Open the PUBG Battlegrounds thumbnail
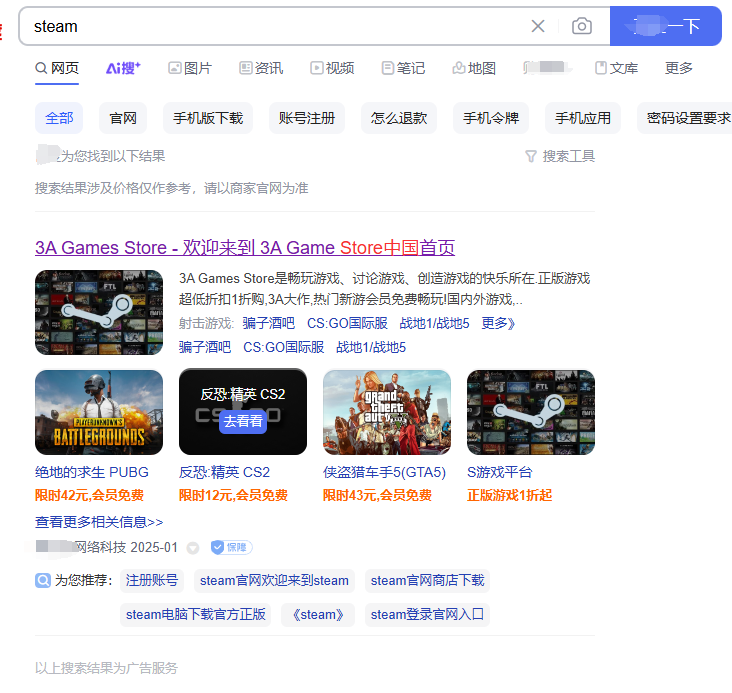732x693 pixels. coord(99,412)
